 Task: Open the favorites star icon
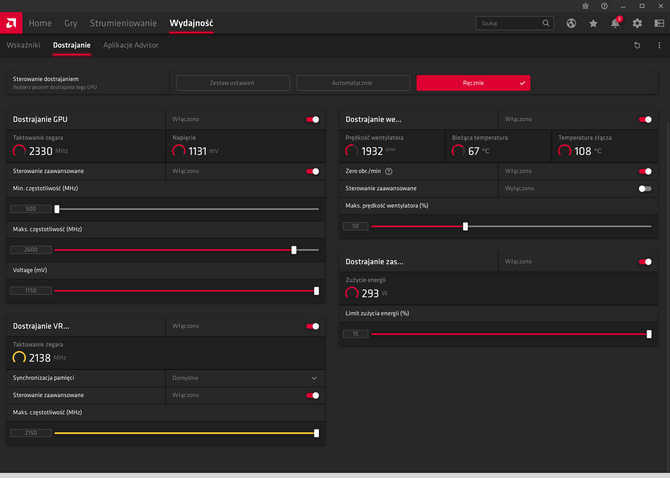click(x=593, y=23)
